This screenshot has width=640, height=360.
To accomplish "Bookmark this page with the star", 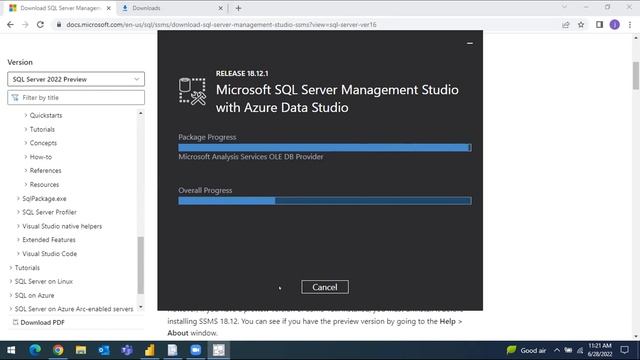I will (581, 25).
